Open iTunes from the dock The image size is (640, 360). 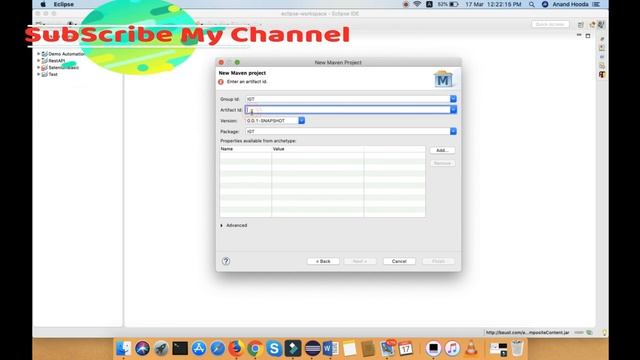pos(452,348)
